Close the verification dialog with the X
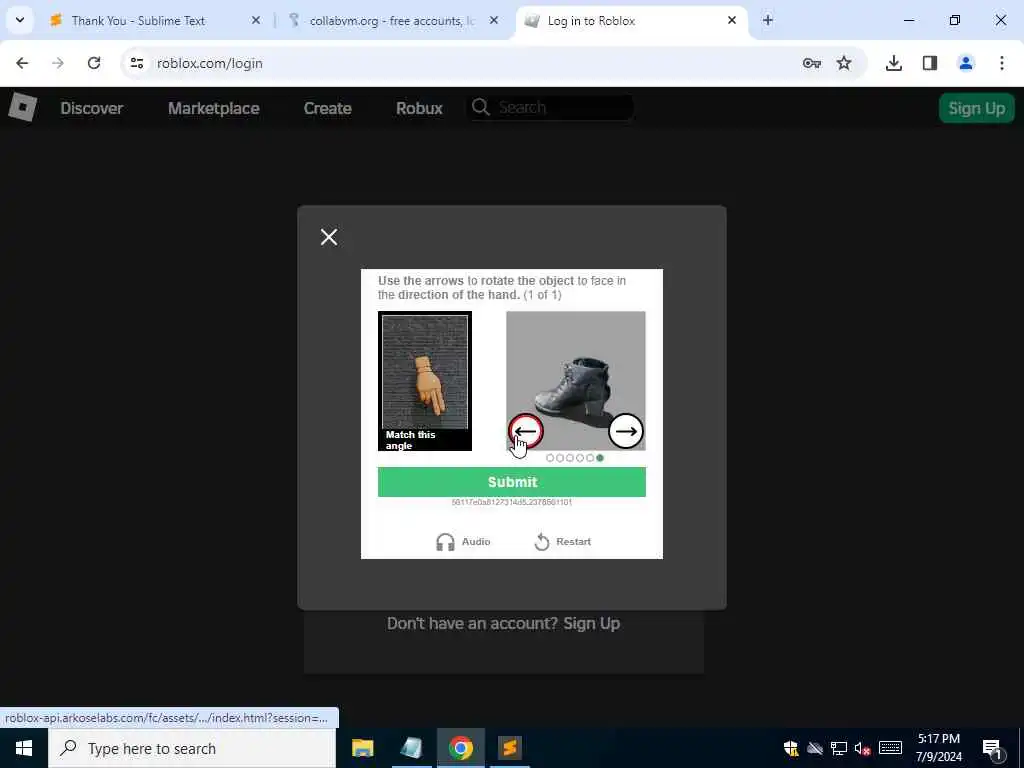 329,236
